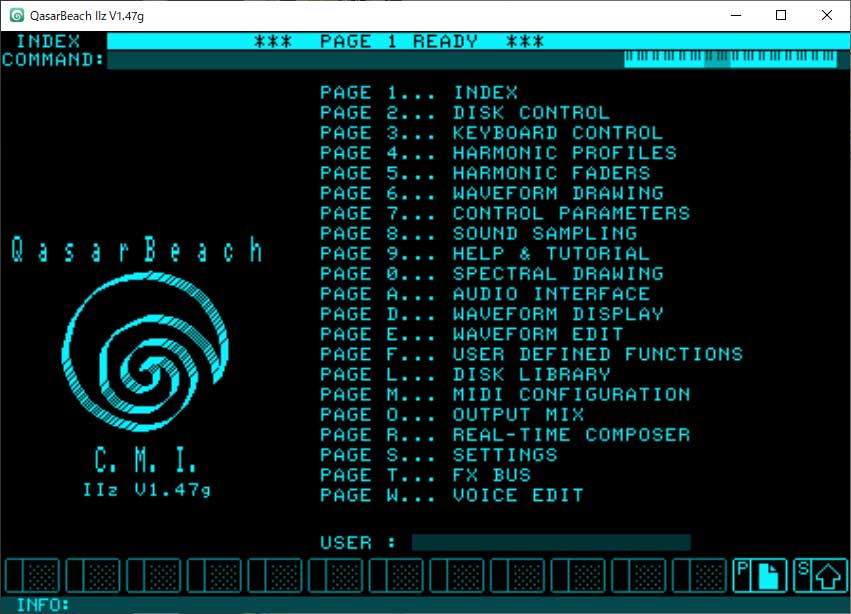
Task: Go to Page 7 Control Parameters
Action: tap(505, 213)
